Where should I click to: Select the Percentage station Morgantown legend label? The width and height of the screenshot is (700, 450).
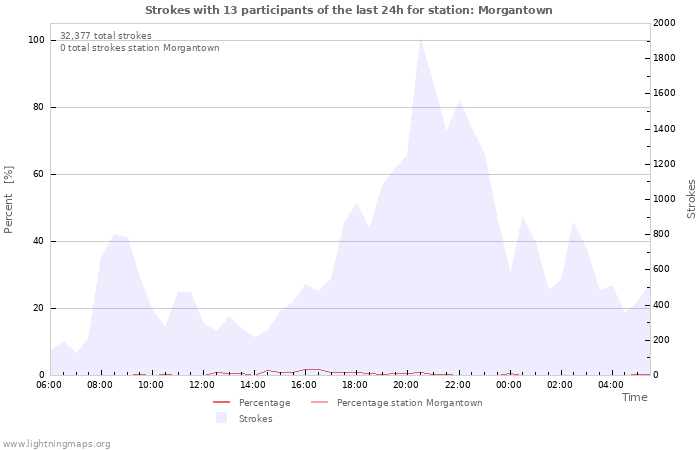pos(409,403)
